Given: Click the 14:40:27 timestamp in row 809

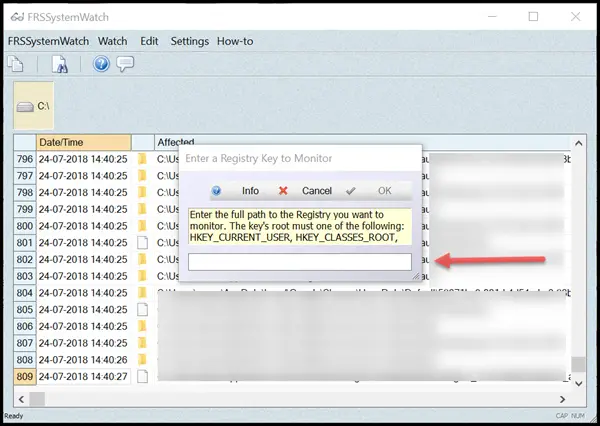Looking at the screenshot, I should pos(109,377).
